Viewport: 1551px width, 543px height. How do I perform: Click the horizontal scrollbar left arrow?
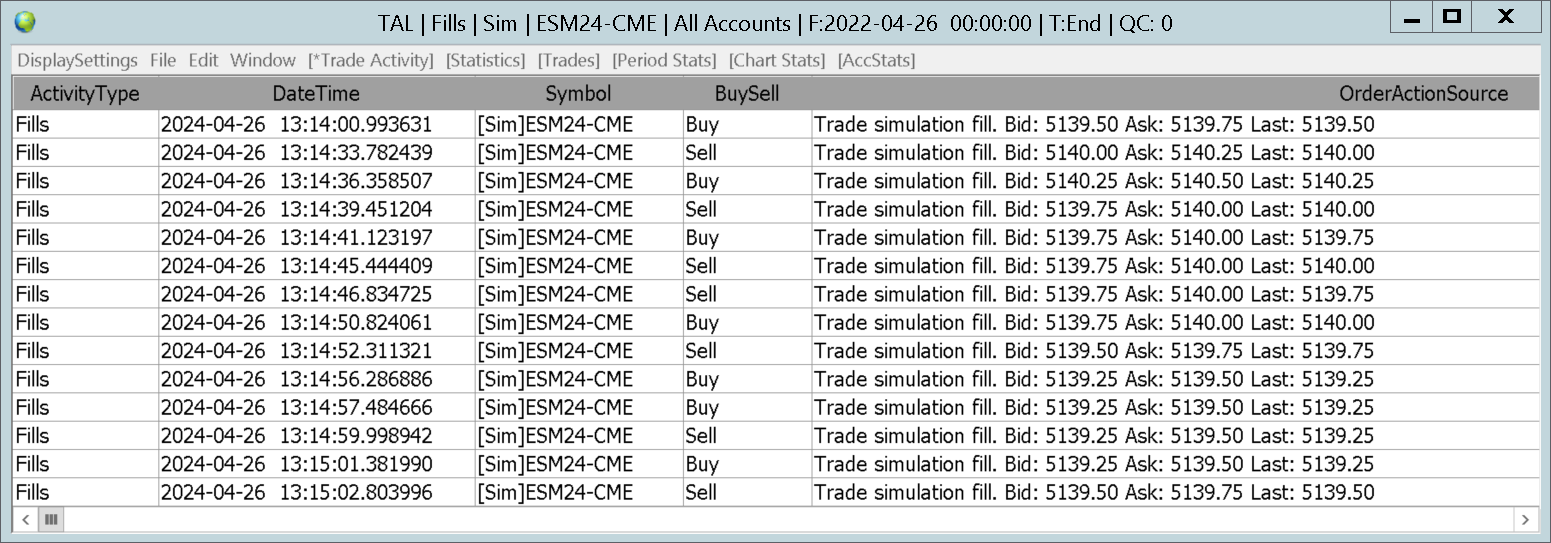(x=25, y=520)
